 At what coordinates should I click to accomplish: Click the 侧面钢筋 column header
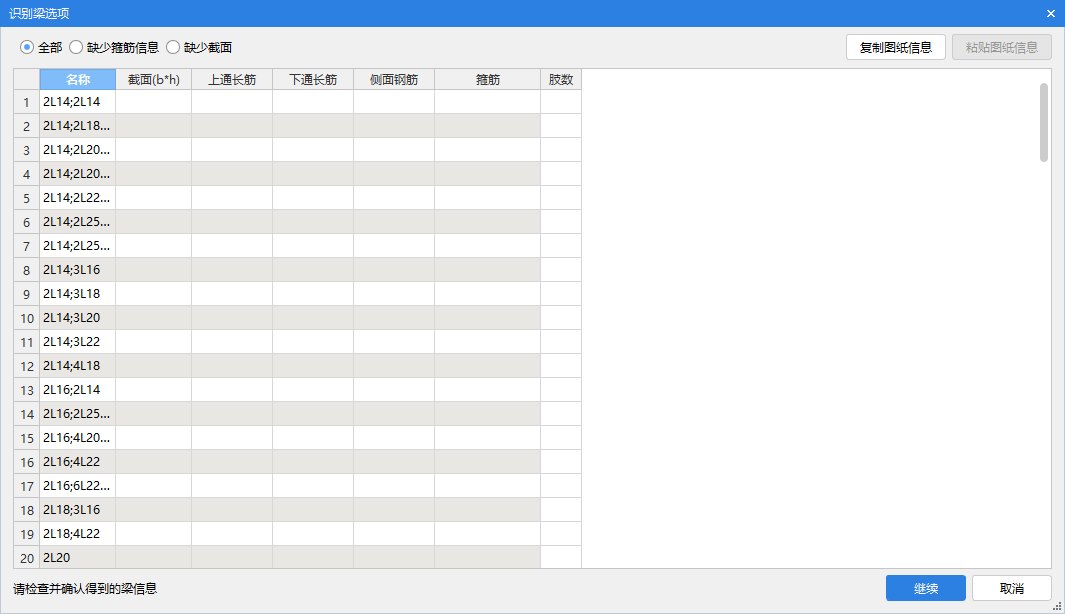393,79
